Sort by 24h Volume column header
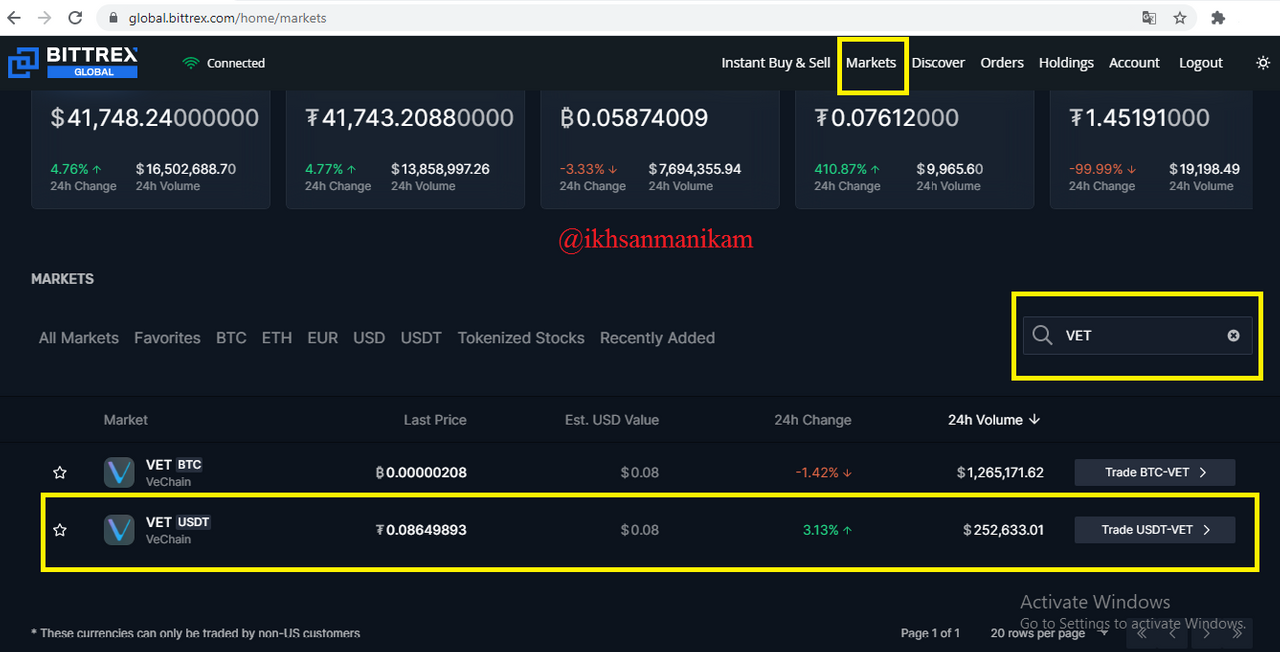This screenshot has width=1280, height=652. (x=994, y=420)
